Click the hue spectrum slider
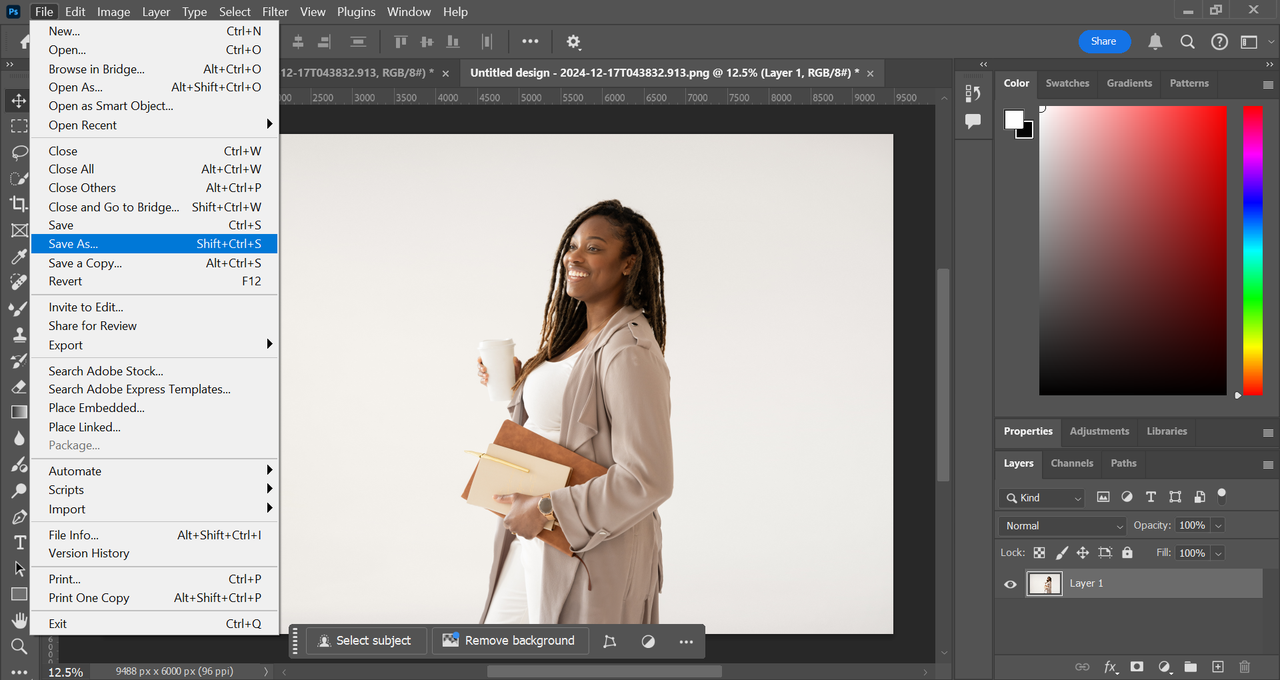The image size is (1280, 680). pos(1252,250)
